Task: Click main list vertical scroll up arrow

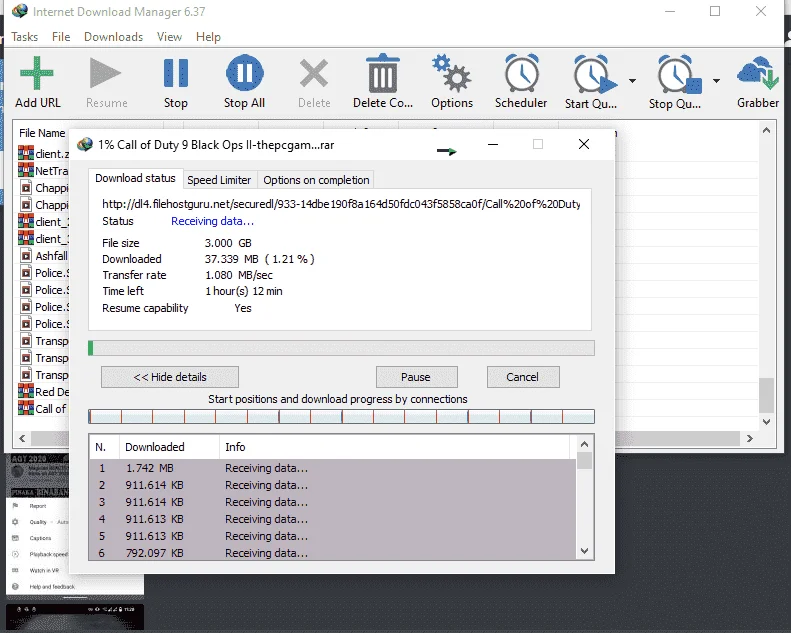Action: 766,131
